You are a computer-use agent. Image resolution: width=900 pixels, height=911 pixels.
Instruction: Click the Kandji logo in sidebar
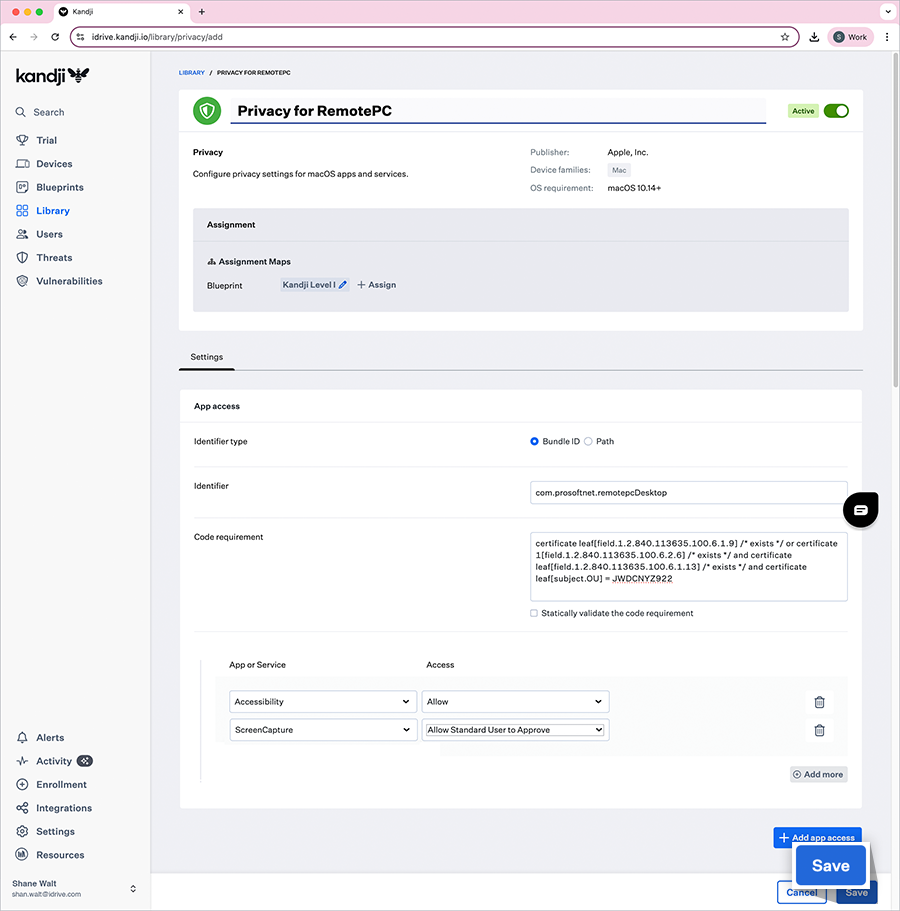52,76
